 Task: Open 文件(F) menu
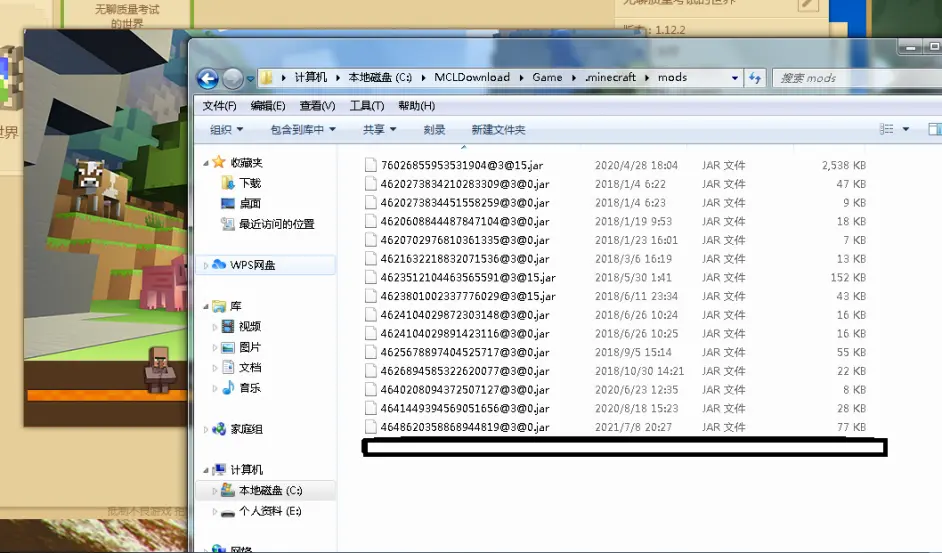[219, 106]
